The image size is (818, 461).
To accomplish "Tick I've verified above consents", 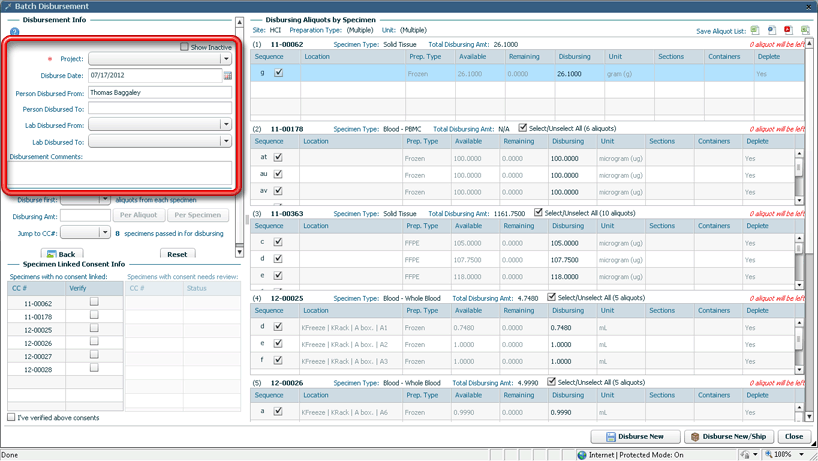I will pyautogui.click(x=11, y=417).
